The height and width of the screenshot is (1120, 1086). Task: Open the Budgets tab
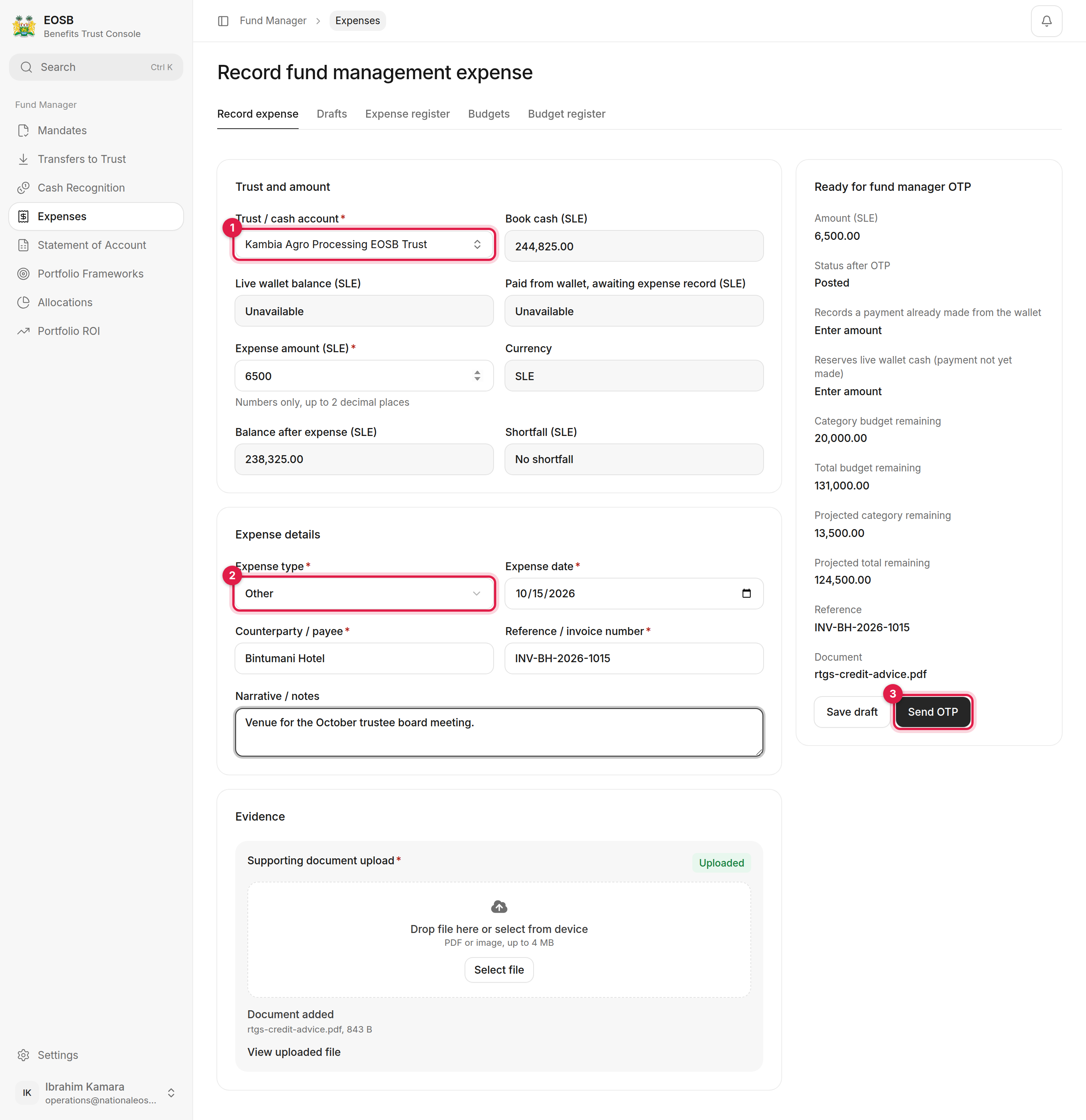coord(488,114)
